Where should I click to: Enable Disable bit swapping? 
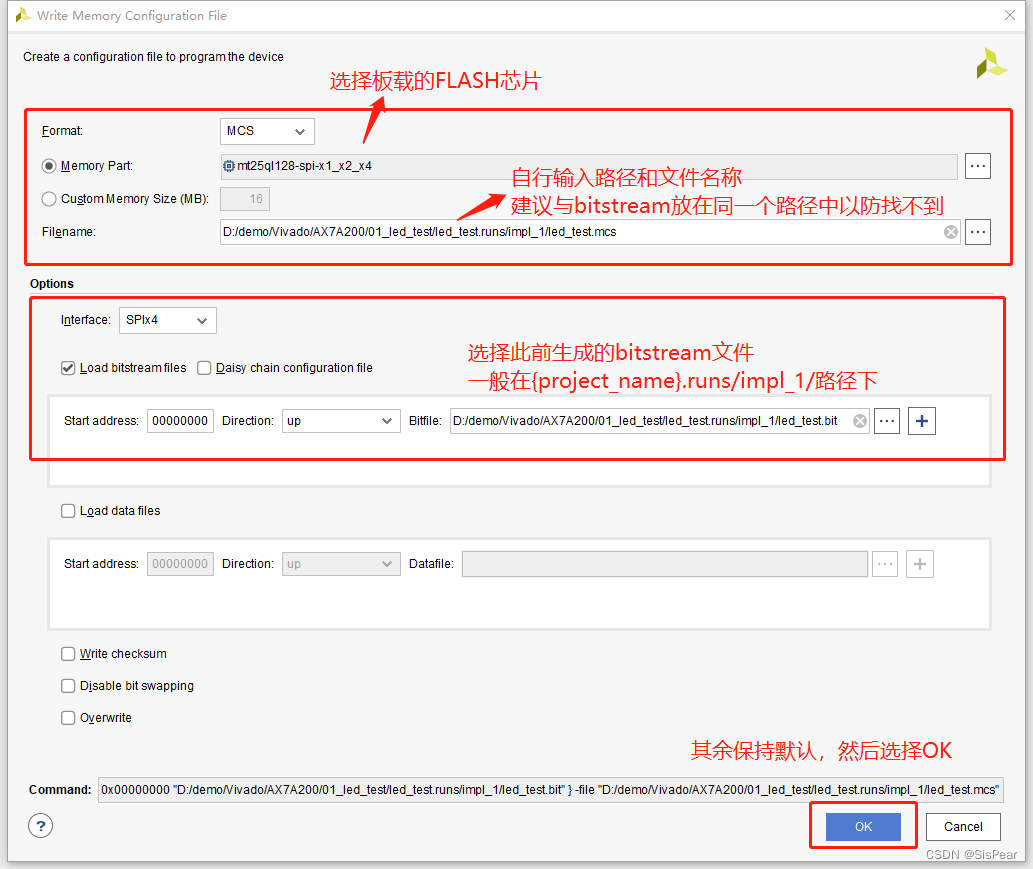67,685
